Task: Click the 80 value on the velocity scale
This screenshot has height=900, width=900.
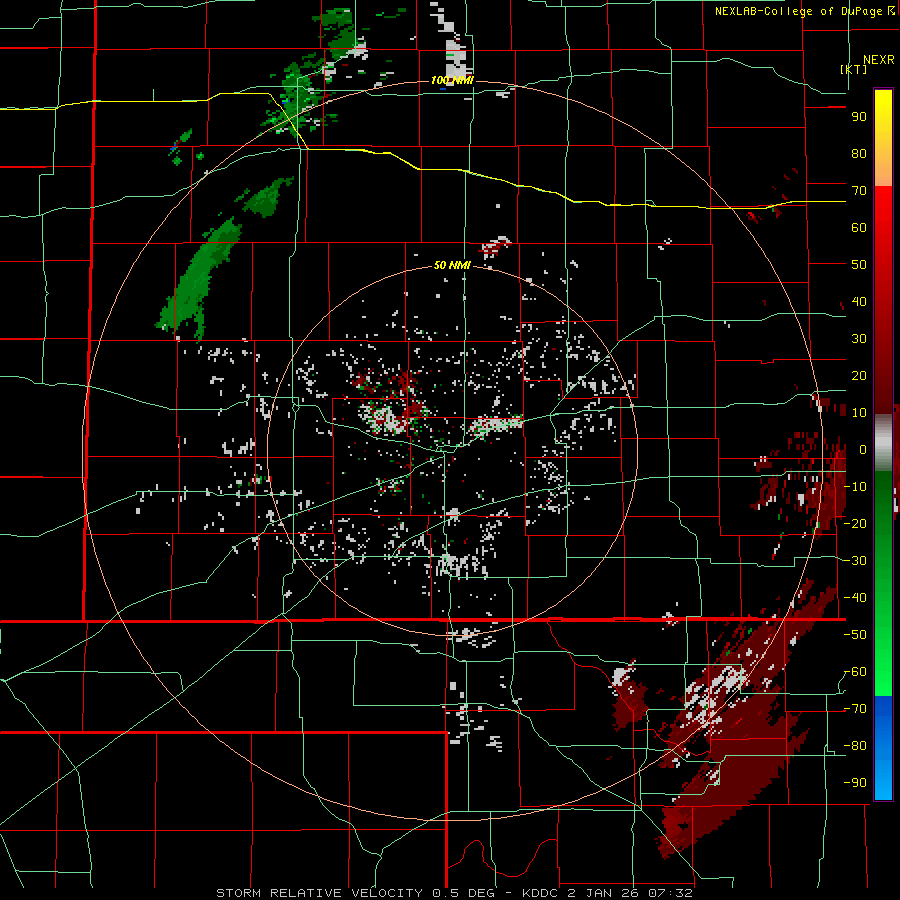Action: pyautogui.click(x=859, y=154)
